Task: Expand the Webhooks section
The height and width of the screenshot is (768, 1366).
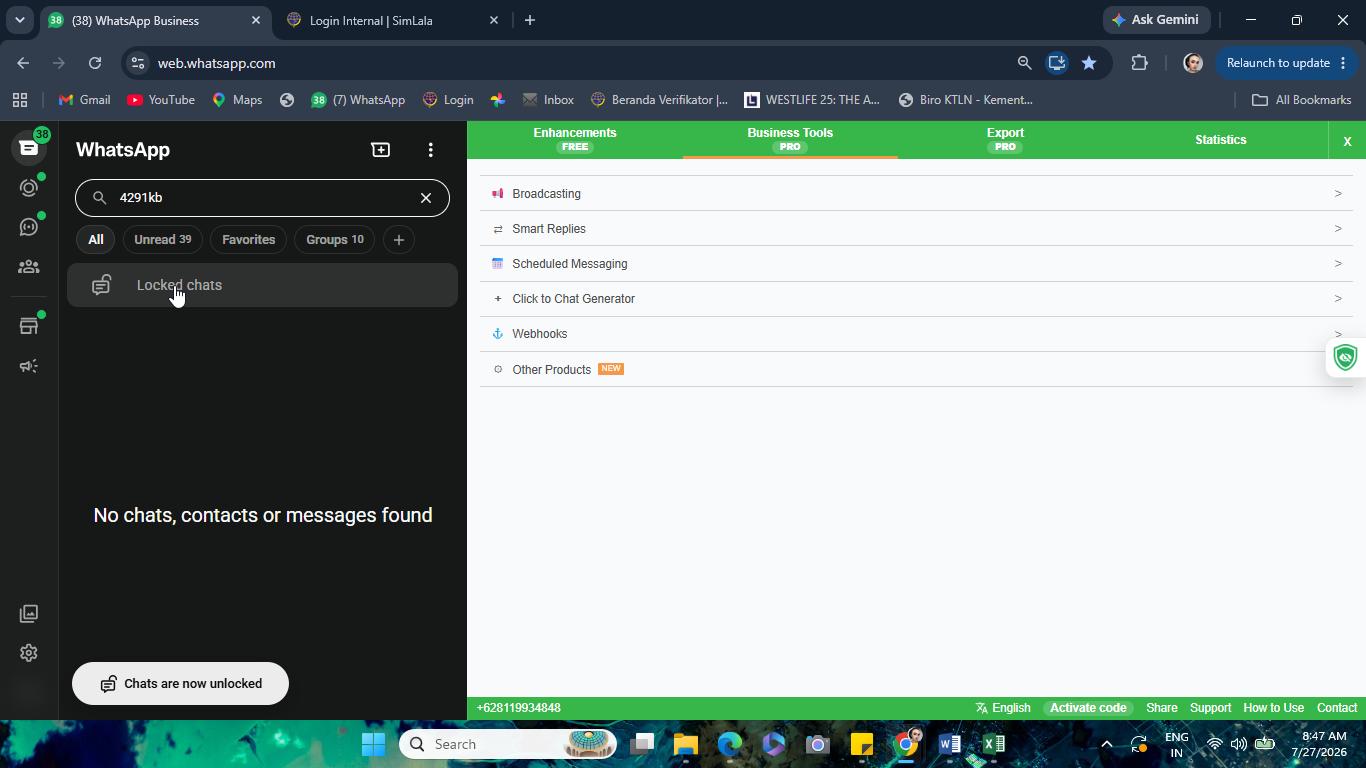Action: (x=916, y=334)
